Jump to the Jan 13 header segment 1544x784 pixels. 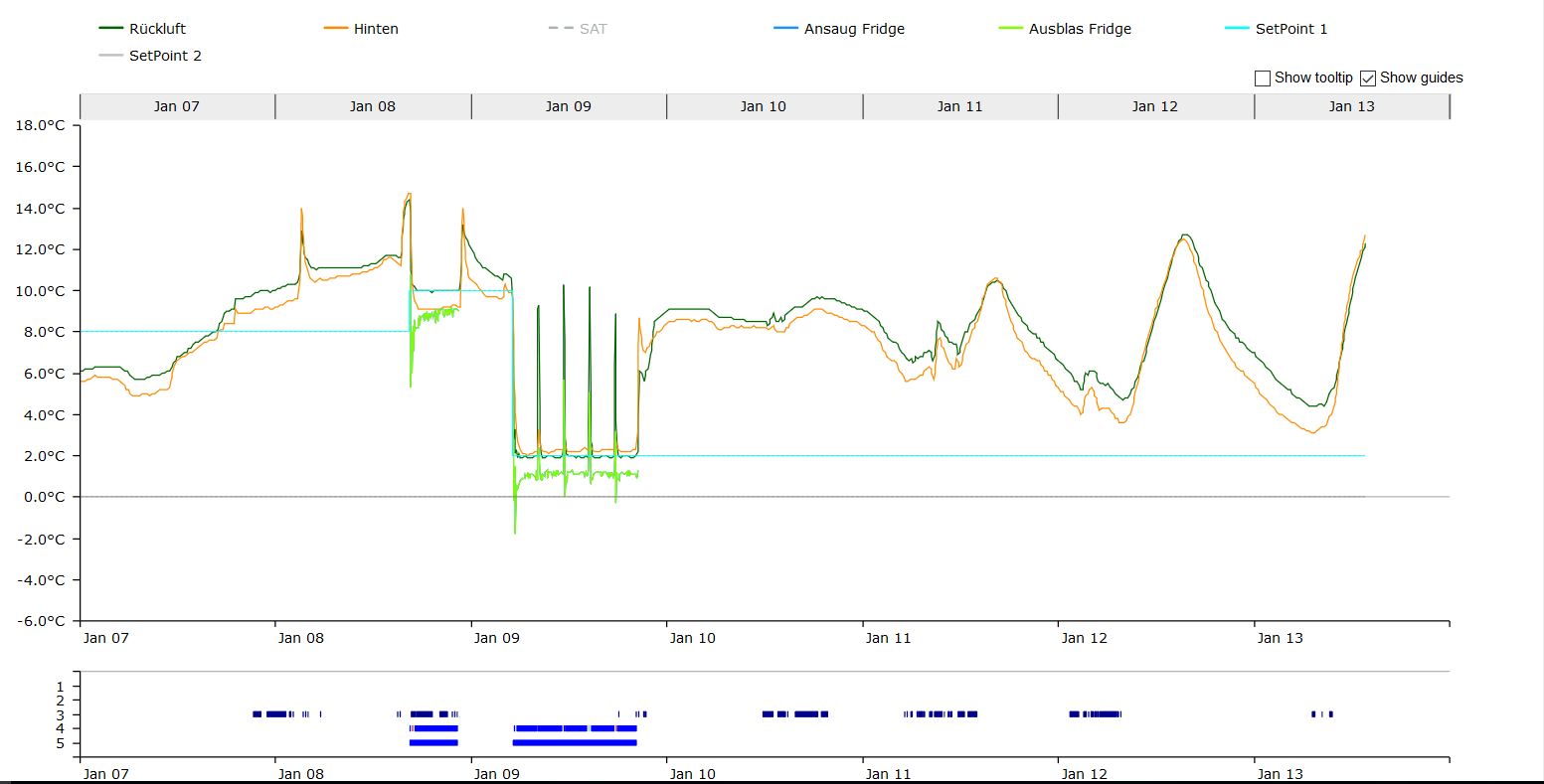1351,106
